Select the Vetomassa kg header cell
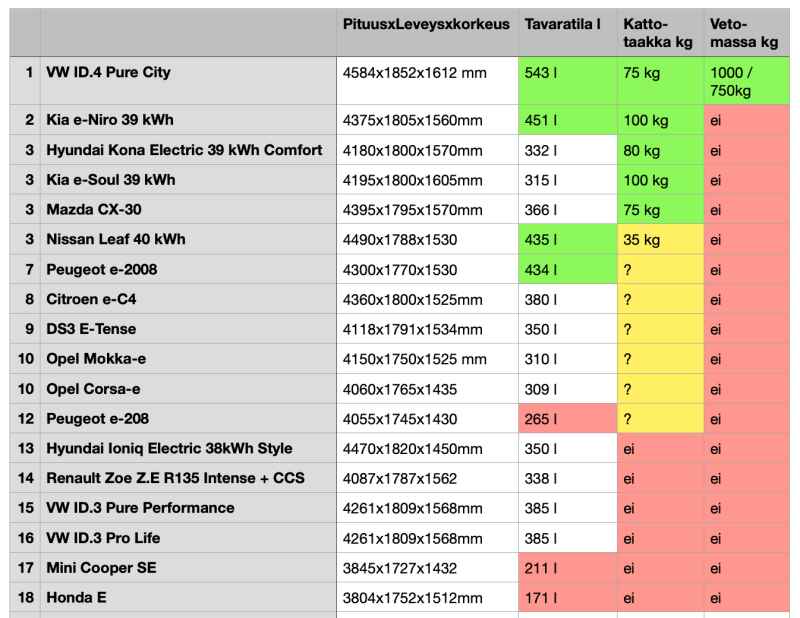Screen dimensions: 800x618 746,33
